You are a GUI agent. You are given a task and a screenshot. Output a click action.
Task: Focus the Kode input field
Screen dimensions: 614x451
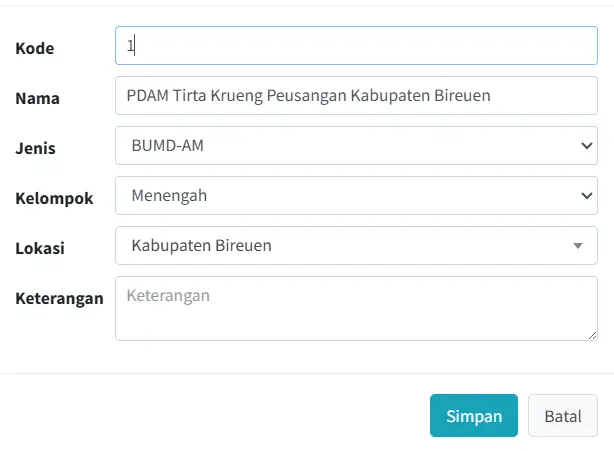click(x=356, y=46)
